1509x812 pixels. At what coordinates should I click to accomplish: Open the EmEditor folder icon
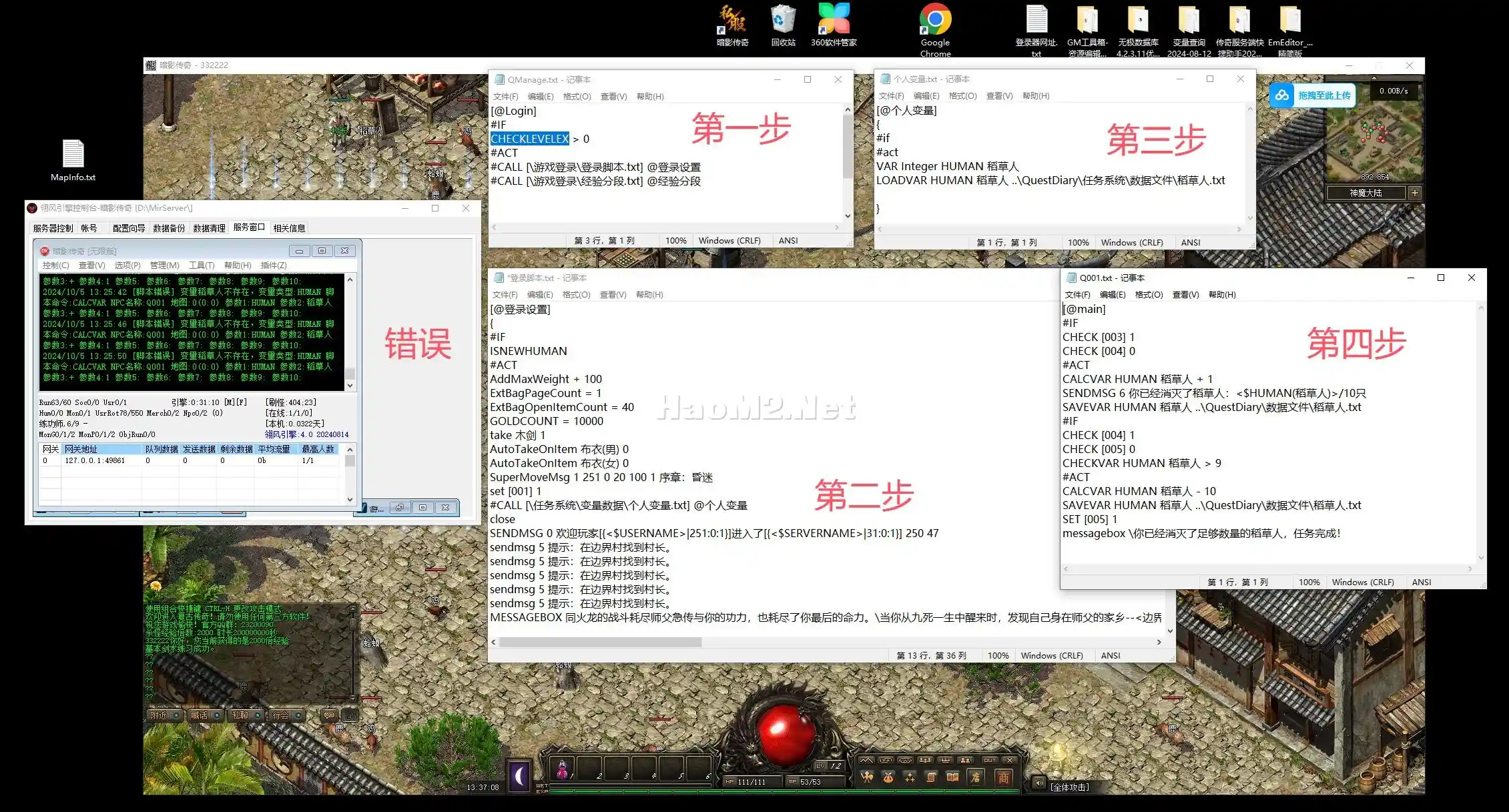[1289, 30]
